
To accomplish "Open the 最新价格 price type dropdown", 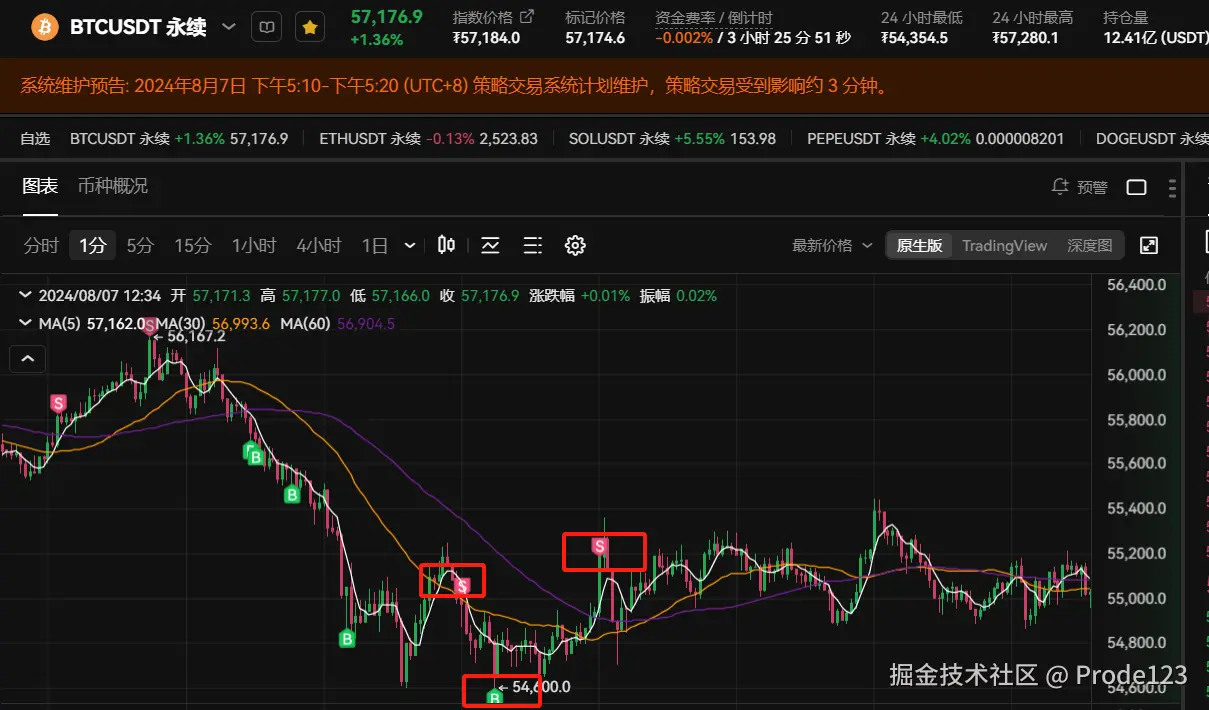I will [832, 245].
